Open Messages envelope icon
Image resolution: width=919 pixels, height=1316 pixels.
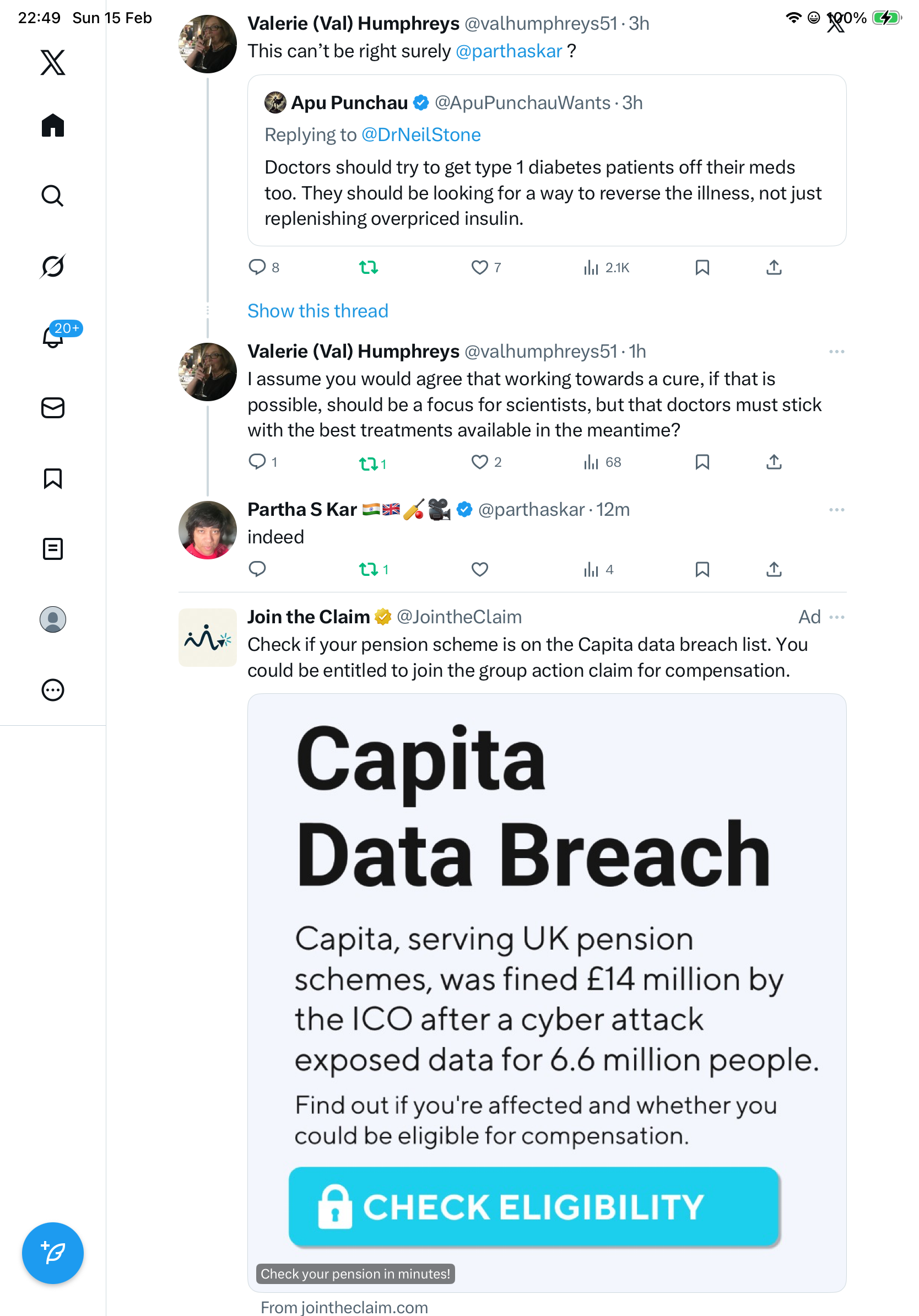point(53,408)
